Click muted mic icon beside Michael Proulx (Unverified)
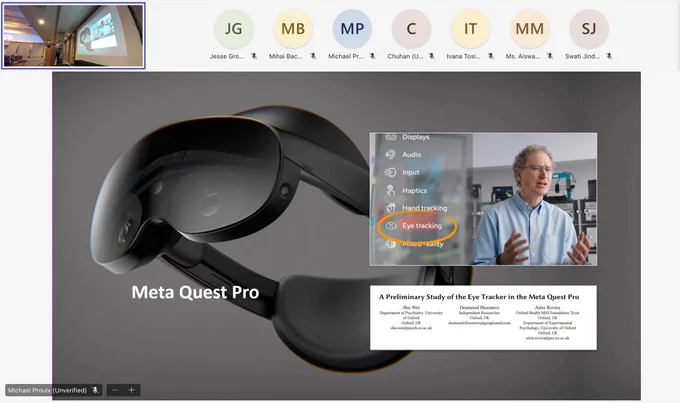 point(95,390)
